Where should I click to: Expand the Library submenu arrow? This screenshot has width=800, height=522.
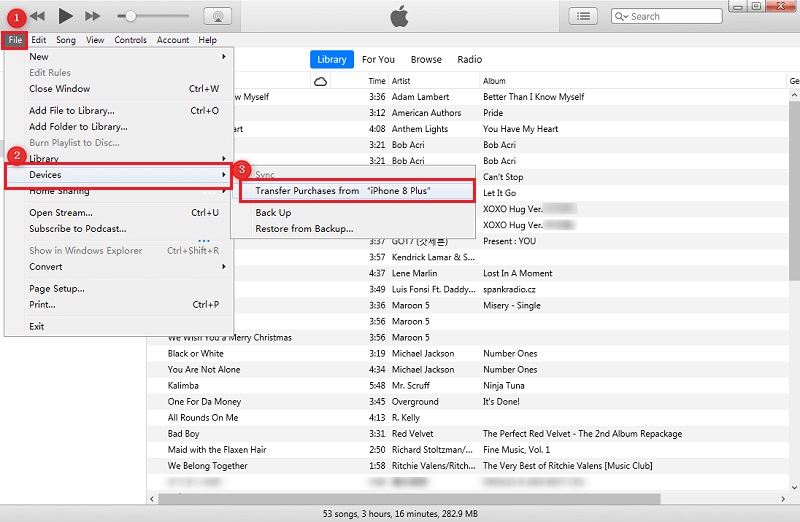pyautogui.click(x=223, y=159)
